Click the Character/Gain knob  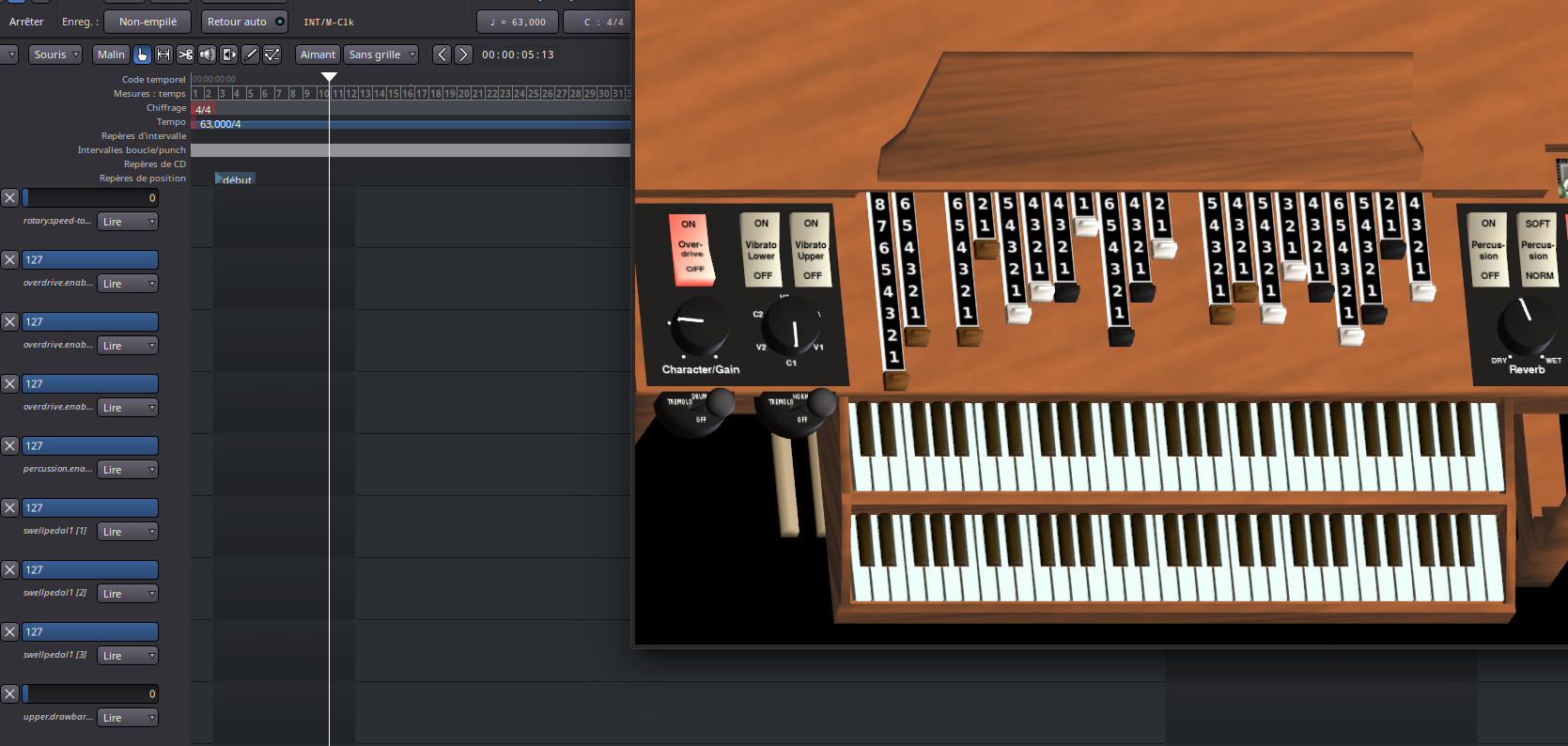pyautogui.click(x=700, y=325)
